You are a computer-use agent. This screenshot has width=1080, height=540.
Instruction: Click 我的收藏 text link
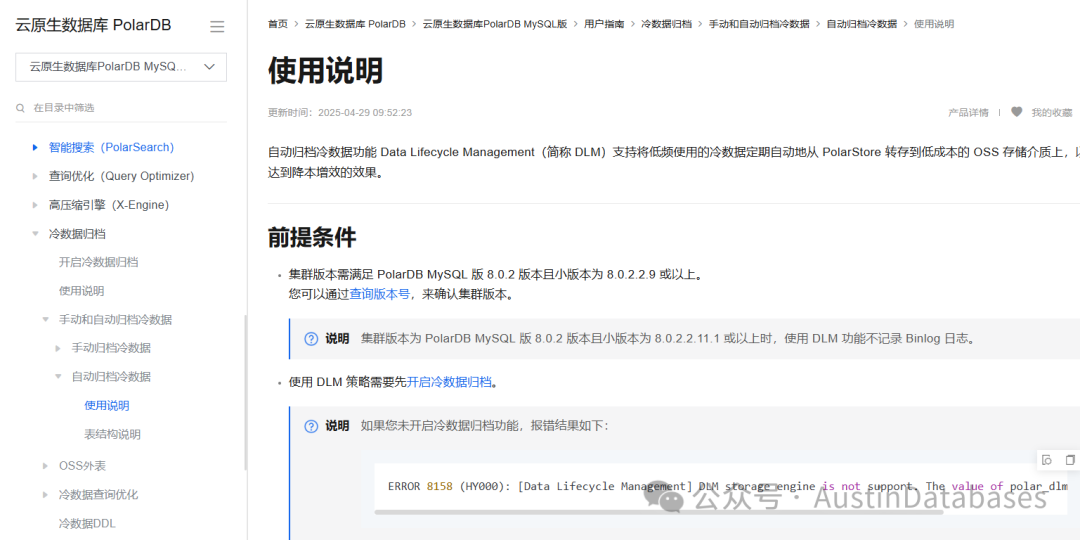pyautogui.click(x=1052, y=112)
